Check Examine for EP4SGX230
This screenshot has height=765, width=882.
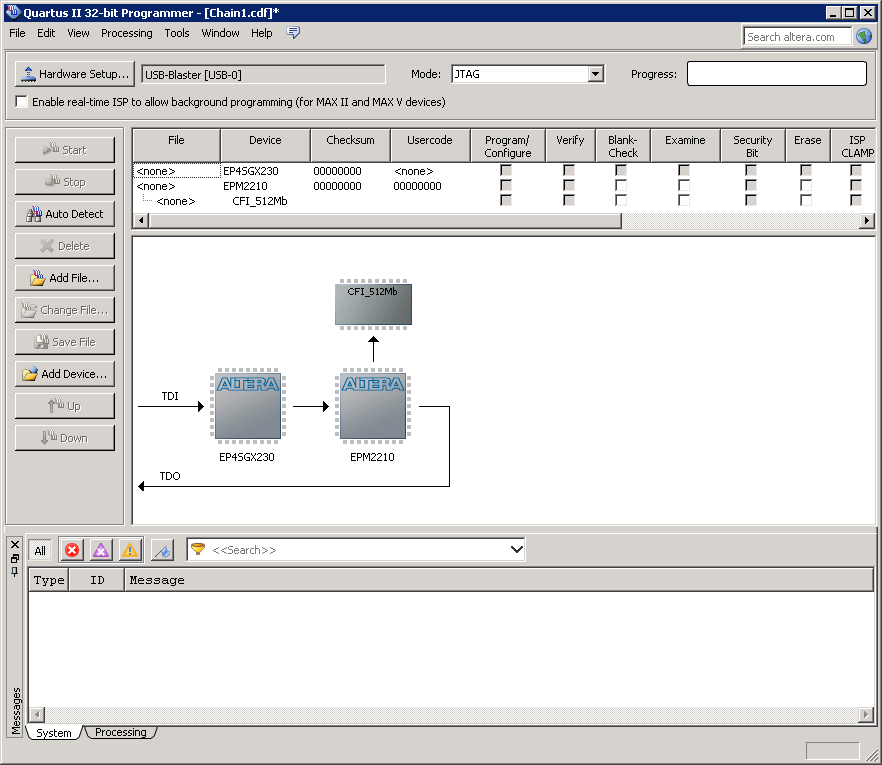[x=684, y=170]
